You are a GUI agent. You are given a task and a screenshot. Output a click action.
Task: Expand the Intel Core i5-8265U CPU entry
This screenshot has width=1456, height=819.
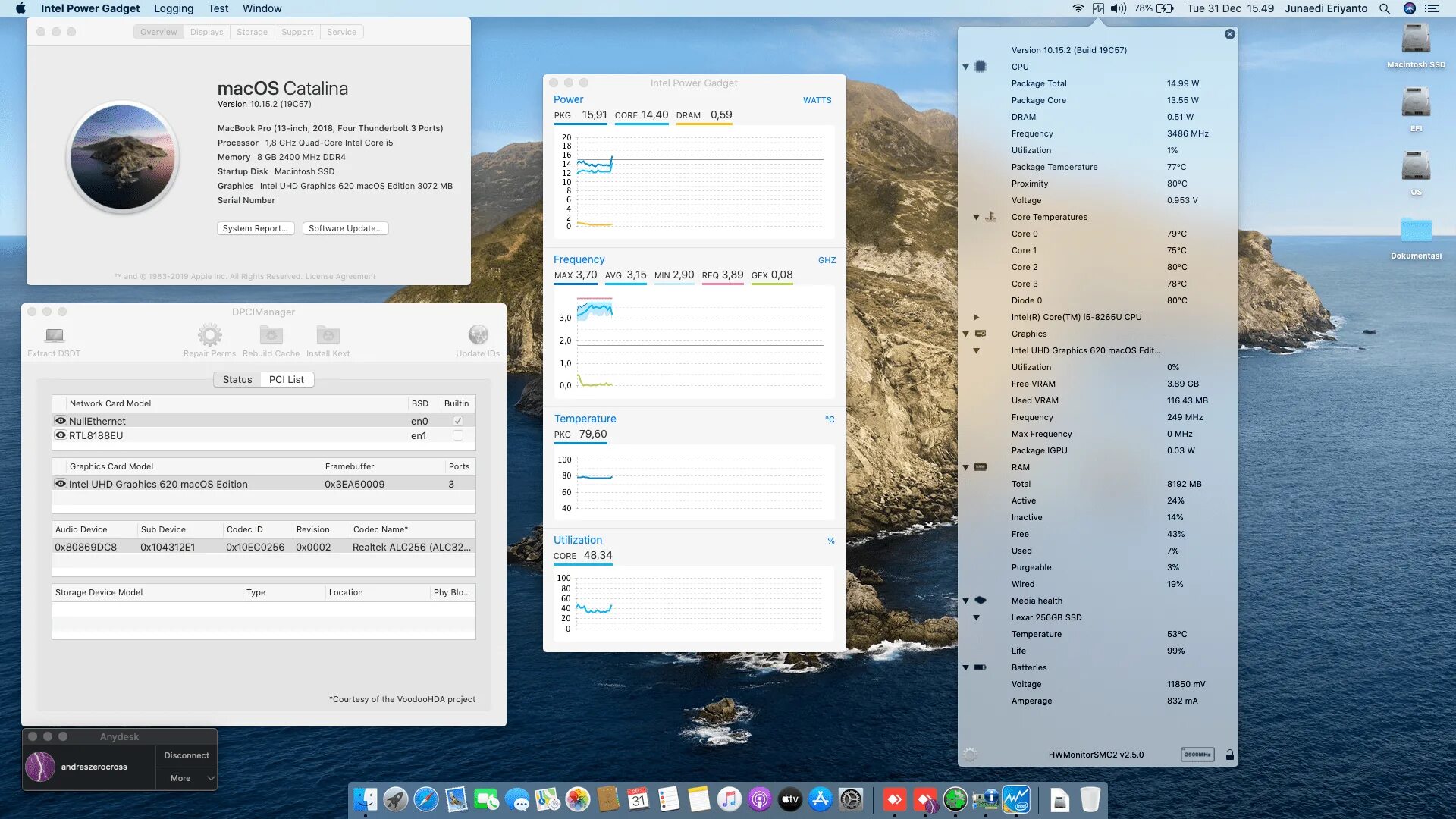[x=976, y=317]
